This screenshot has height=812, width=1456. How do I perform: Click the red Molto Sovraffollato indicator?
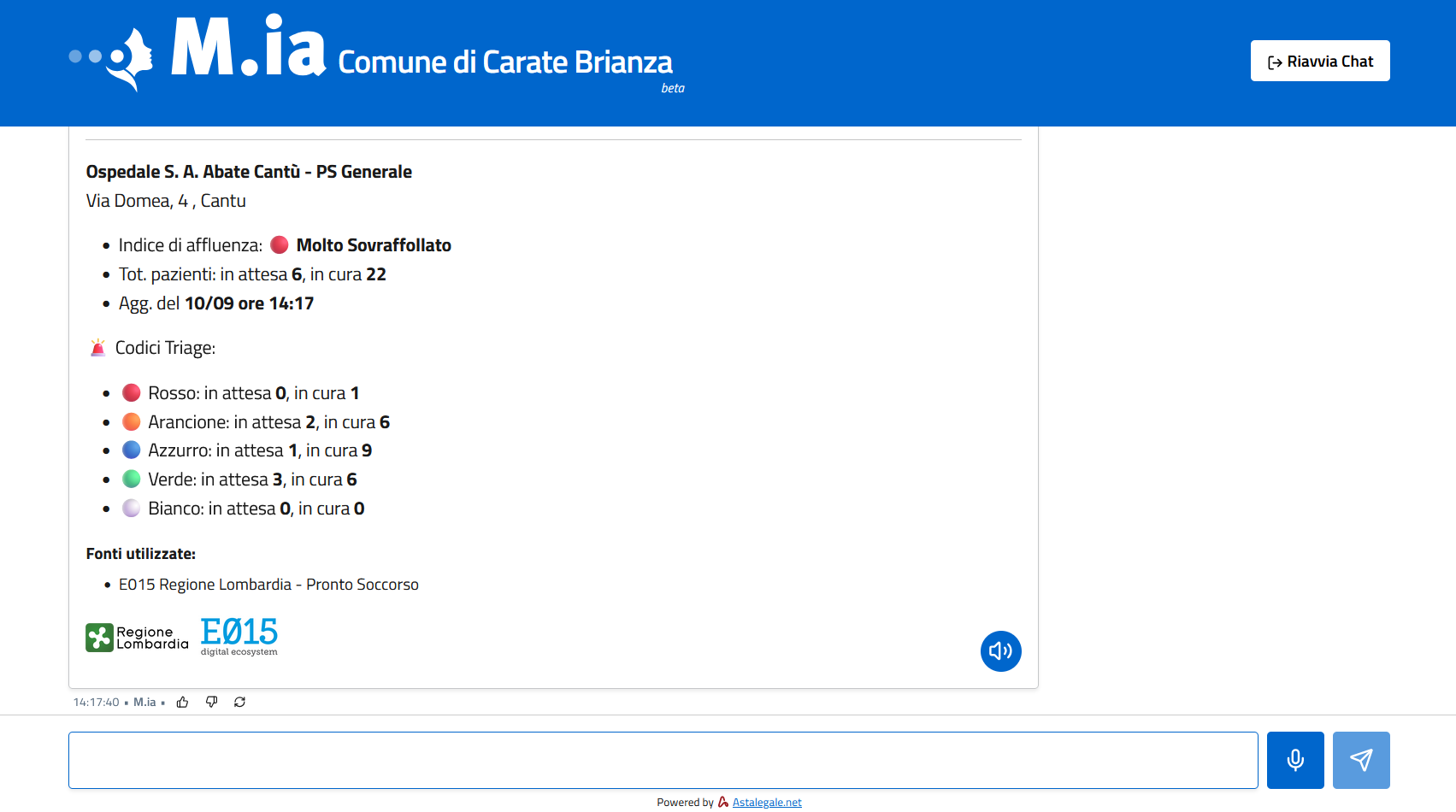280,245
